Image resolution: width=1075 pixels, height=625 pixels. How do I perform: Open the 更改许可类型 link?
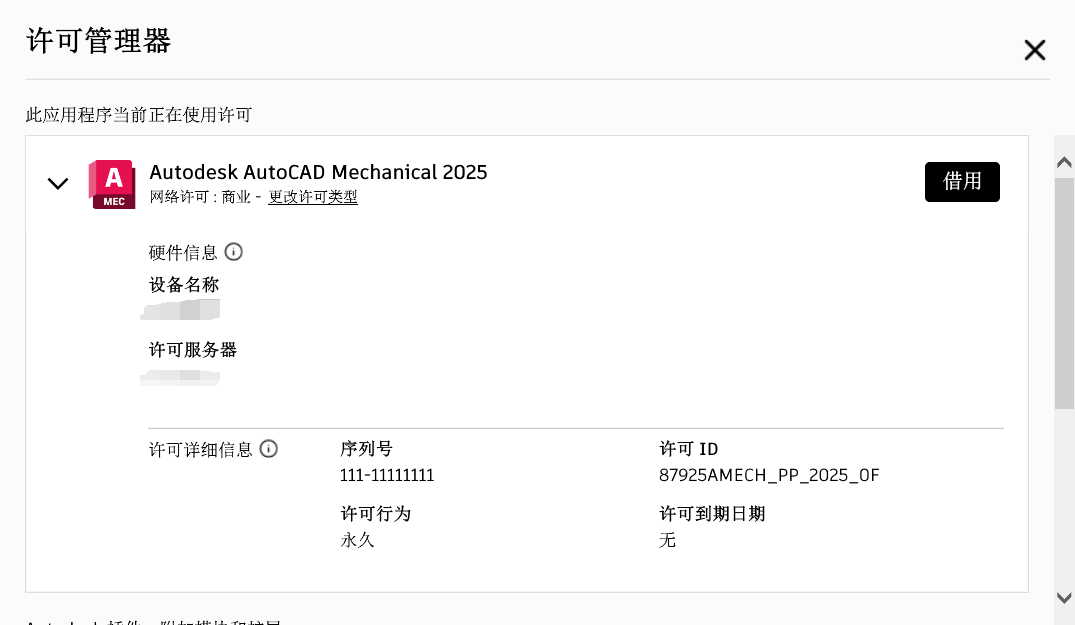[313, 197]
